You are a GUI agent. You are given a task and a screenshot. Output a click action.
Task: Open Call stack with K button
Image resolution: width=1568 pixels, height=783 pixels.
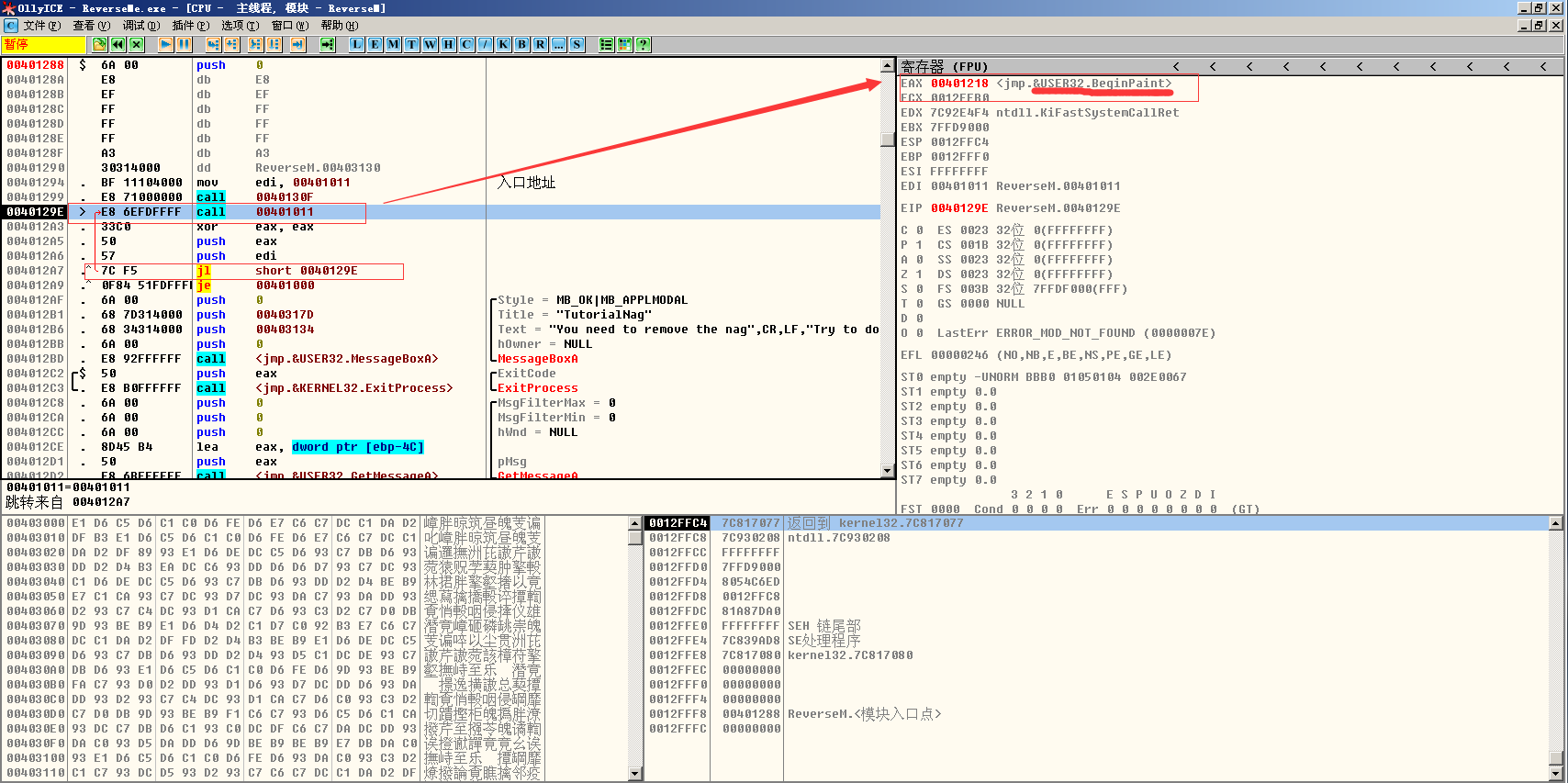coord(503,44)
